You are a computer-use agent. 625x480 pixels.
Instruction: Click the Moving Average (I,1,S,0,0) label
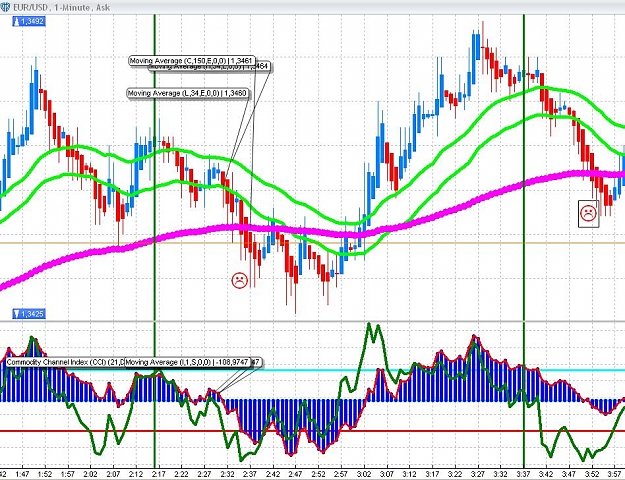(188, 362)
